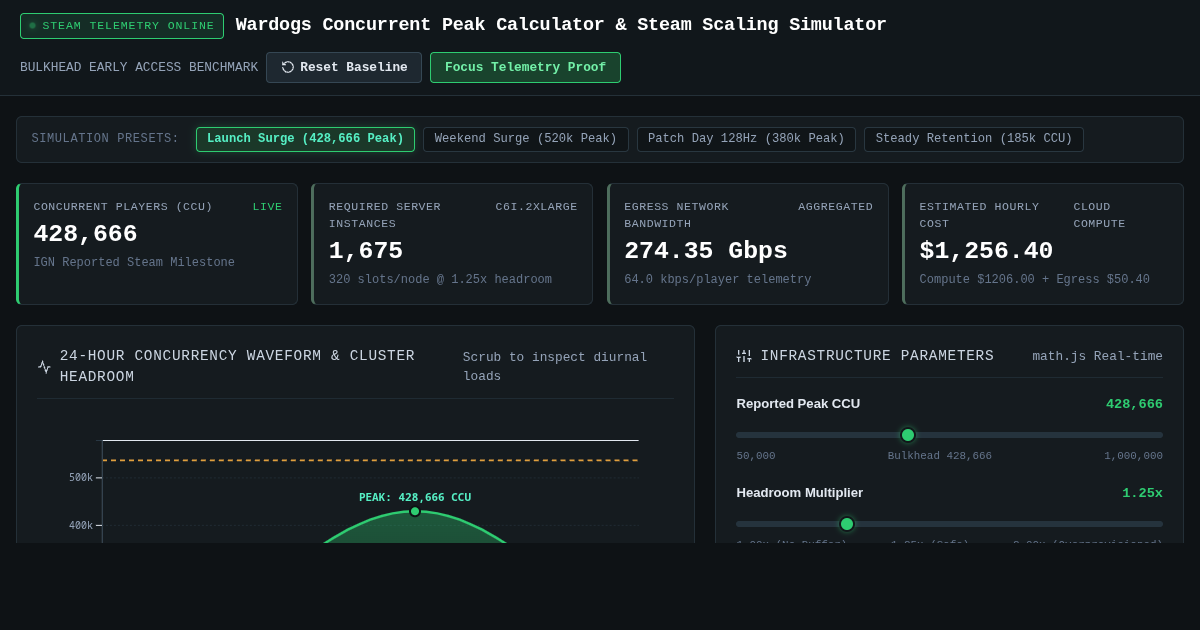Click the Steam Telemetry Online status badge
The width and height of the screenshot is (1200, 630).
tap(122, 26)
